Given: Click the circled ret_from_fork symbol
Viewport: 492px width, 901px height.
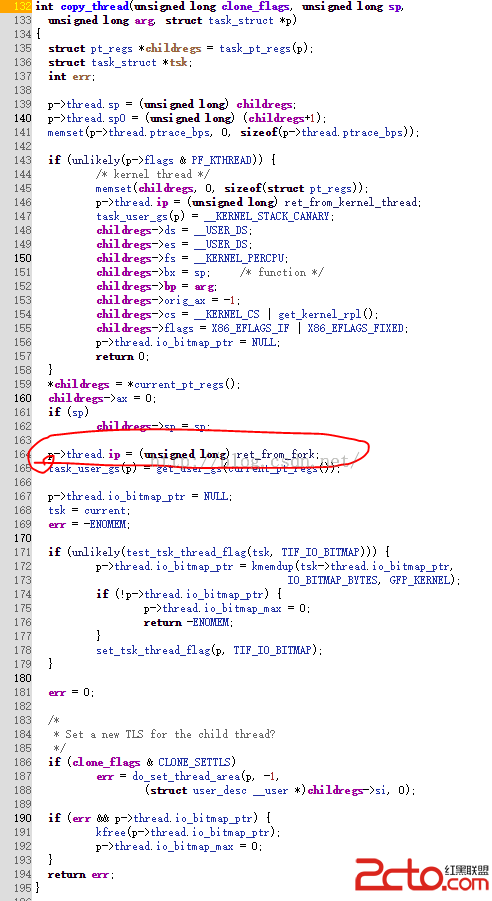Looking at the screenshot, I should (276, 455).
